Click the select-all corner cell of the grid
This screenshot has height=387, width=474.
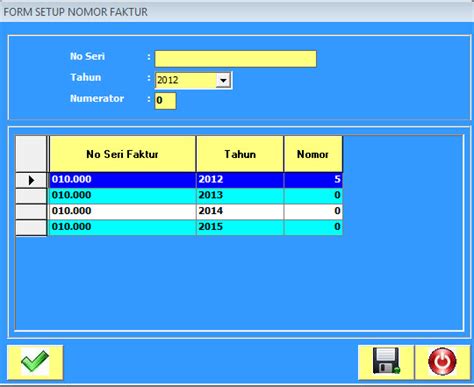point(31,154)
